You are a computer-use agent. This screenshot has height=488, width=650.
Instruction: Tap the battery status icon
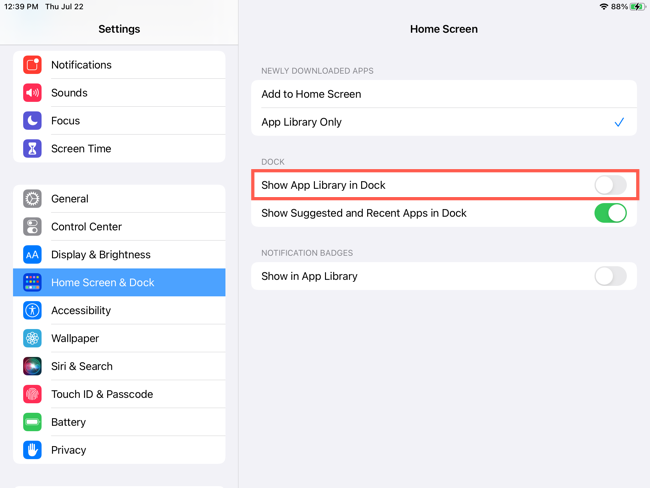(x=636, y=7)
